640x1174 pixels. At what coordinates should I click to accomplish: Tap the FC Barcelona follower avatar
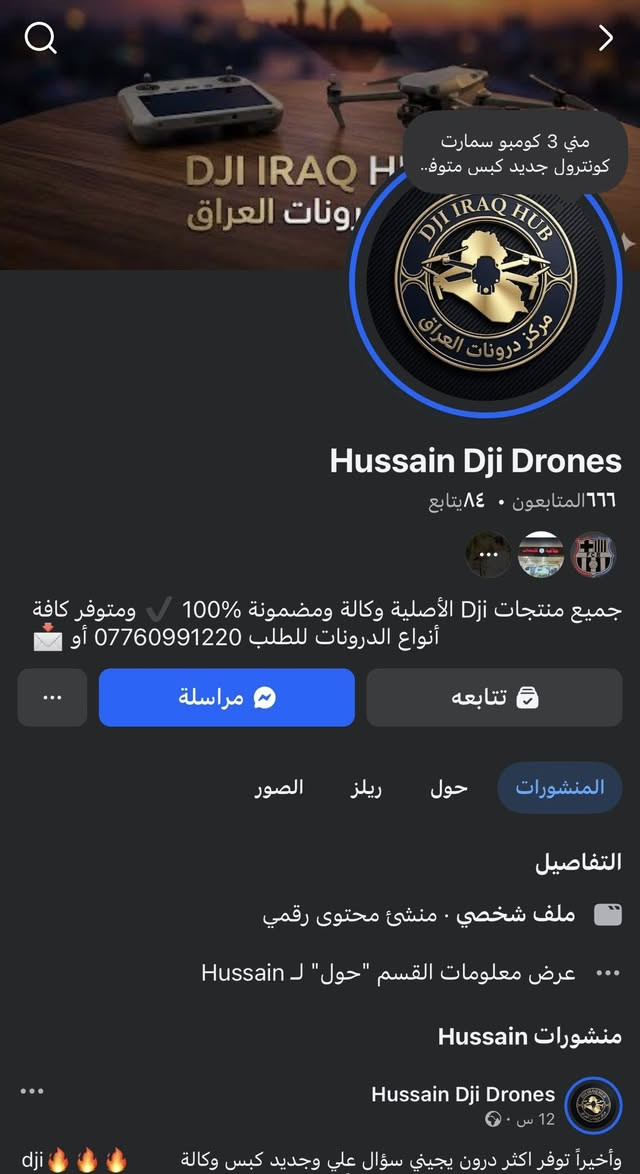click(x=593, y=555)
